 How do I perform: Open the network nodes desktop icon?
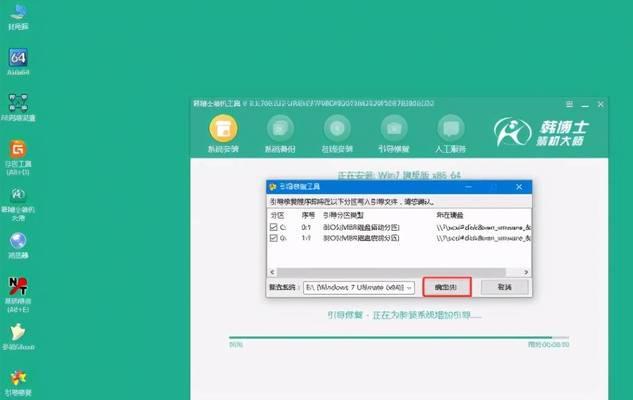coord(18,107)
